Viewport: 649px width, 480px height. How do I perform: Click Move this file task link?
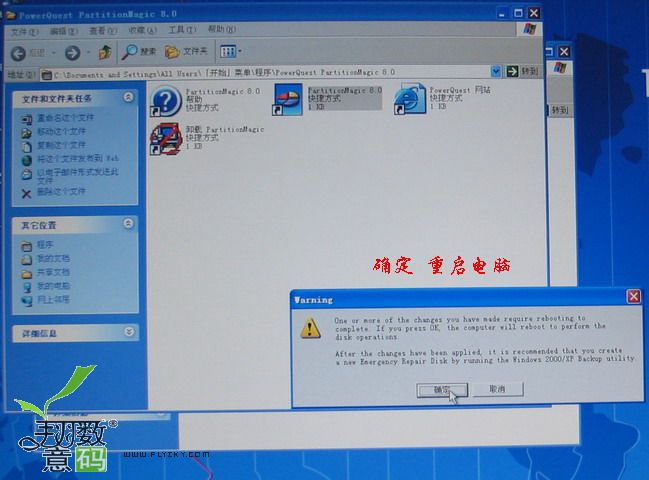[x=61, y=132]
